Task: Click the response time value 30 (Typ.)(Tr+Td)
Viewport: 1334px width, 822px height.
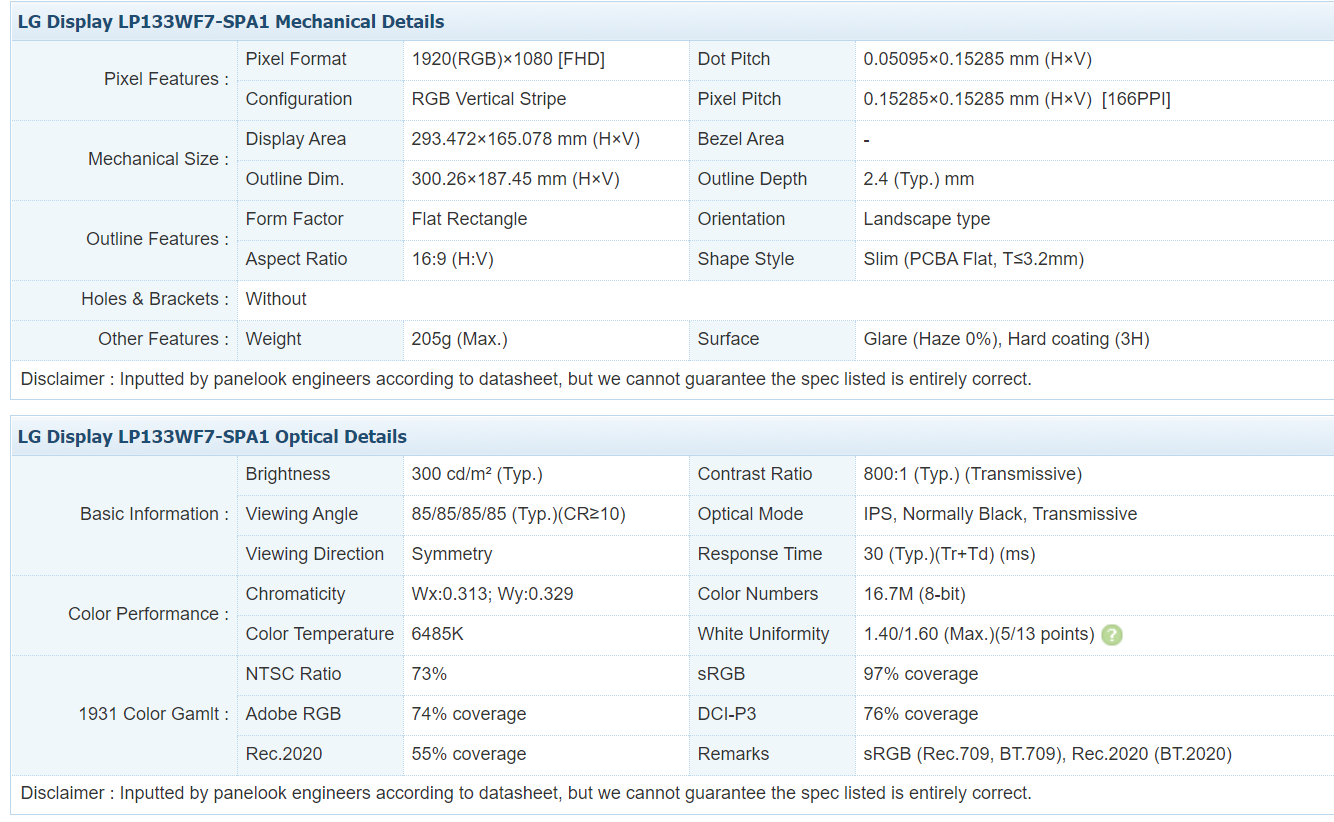Action: [x=949, y=554]
